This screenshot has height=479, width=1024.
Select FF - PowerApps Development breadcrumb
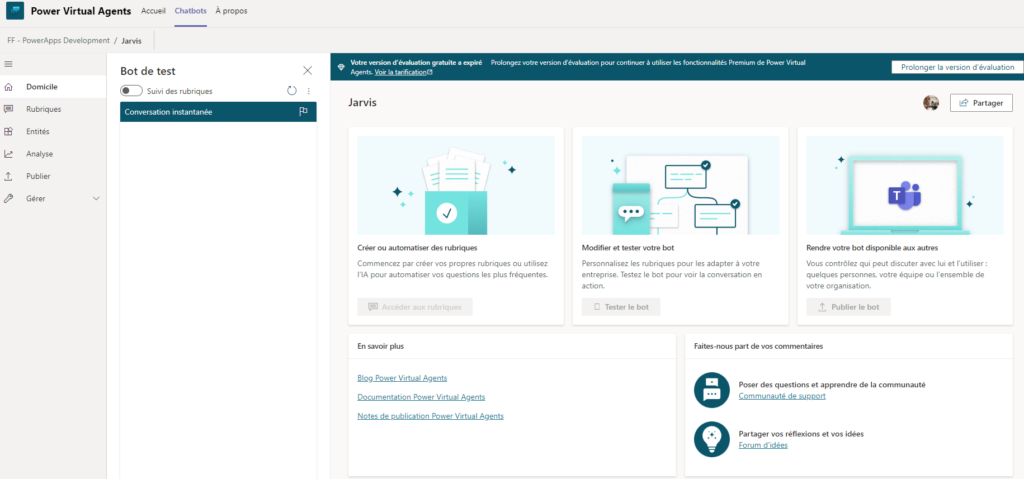click(58, 41)
